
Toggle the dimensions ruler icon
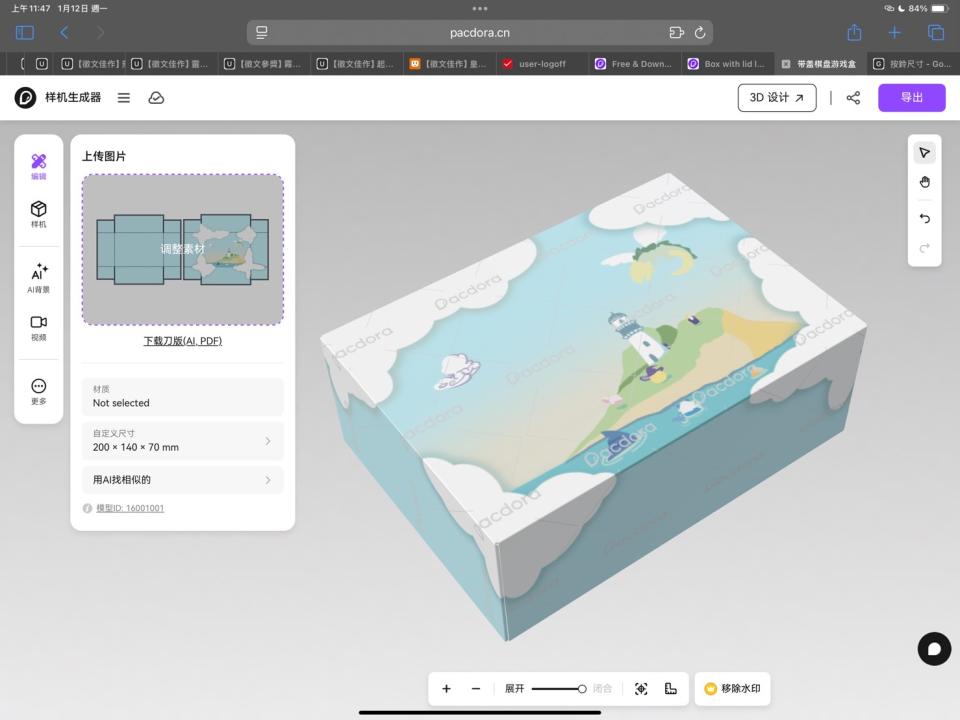pyautogui.click(x=671, y=689)
